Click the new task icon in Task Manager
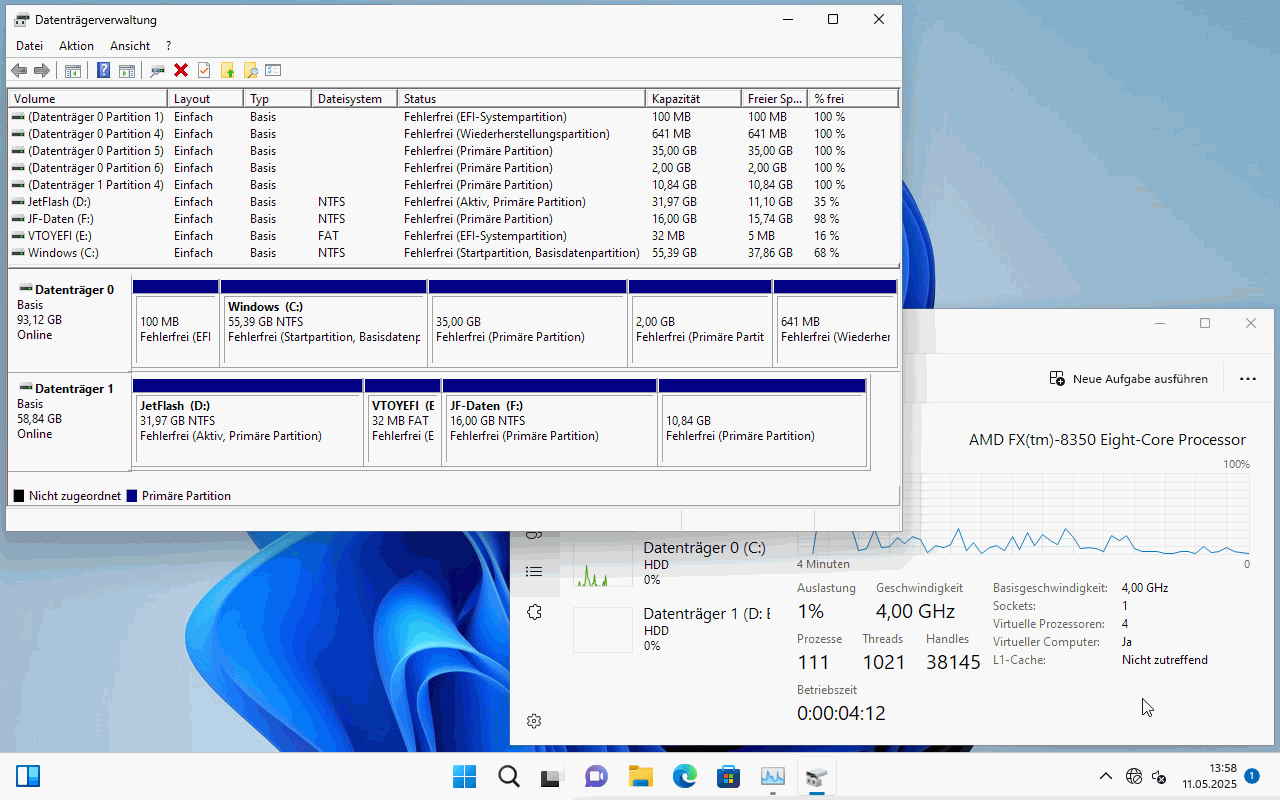1280x800 pixels. click(x=1057, y=379)
